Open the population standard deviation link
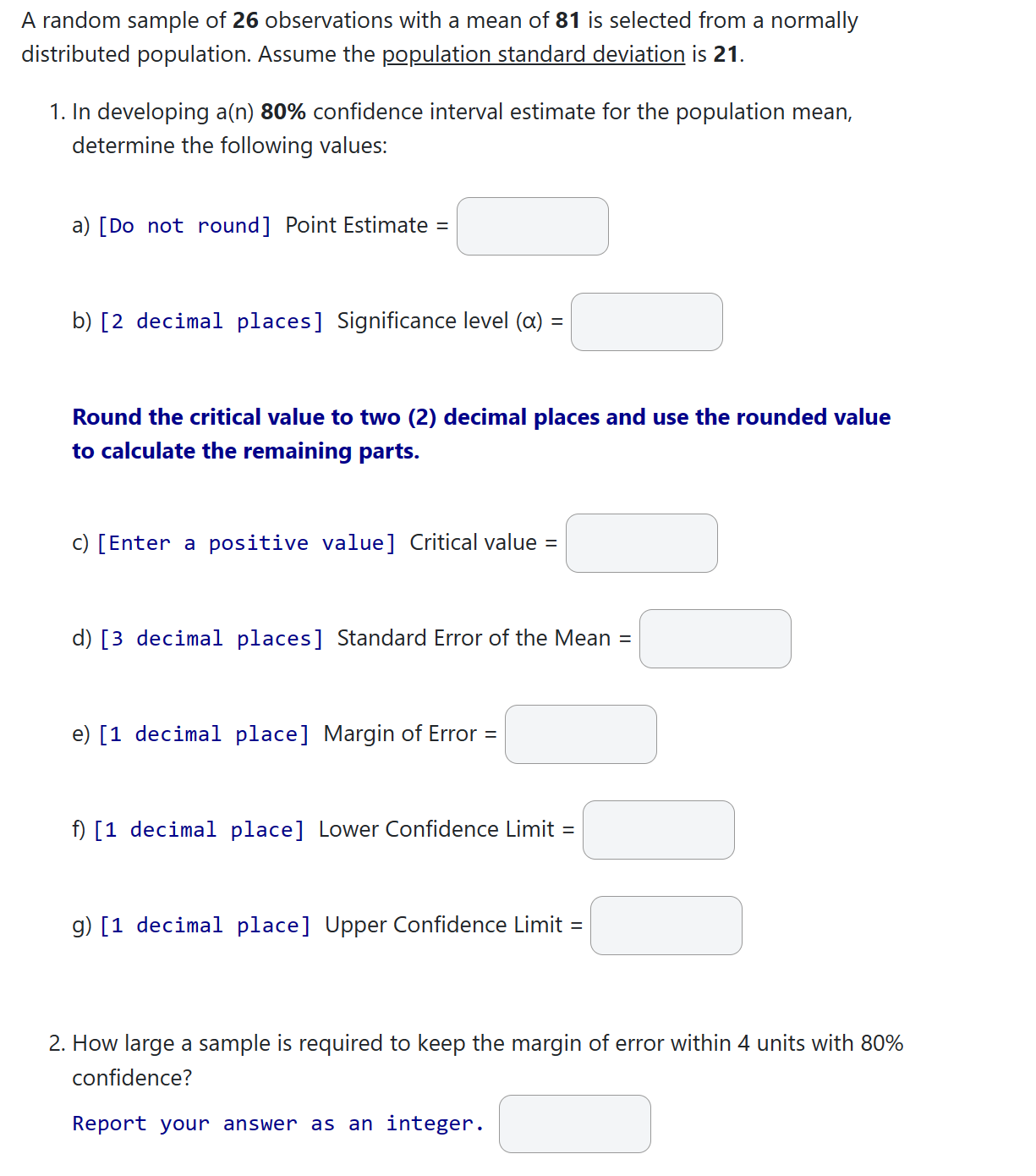 [x=533, y=54]
